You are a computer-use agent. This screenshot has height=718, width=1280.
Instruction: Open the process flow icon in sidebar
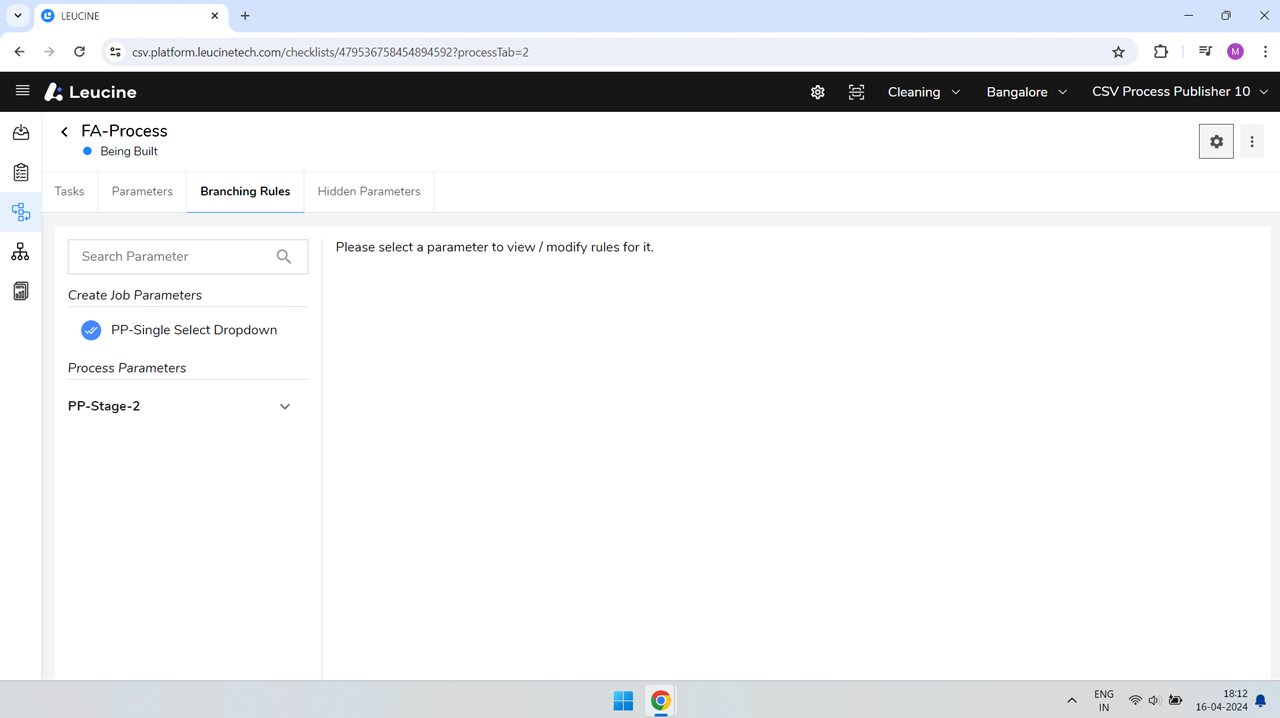tap(21, 212)
